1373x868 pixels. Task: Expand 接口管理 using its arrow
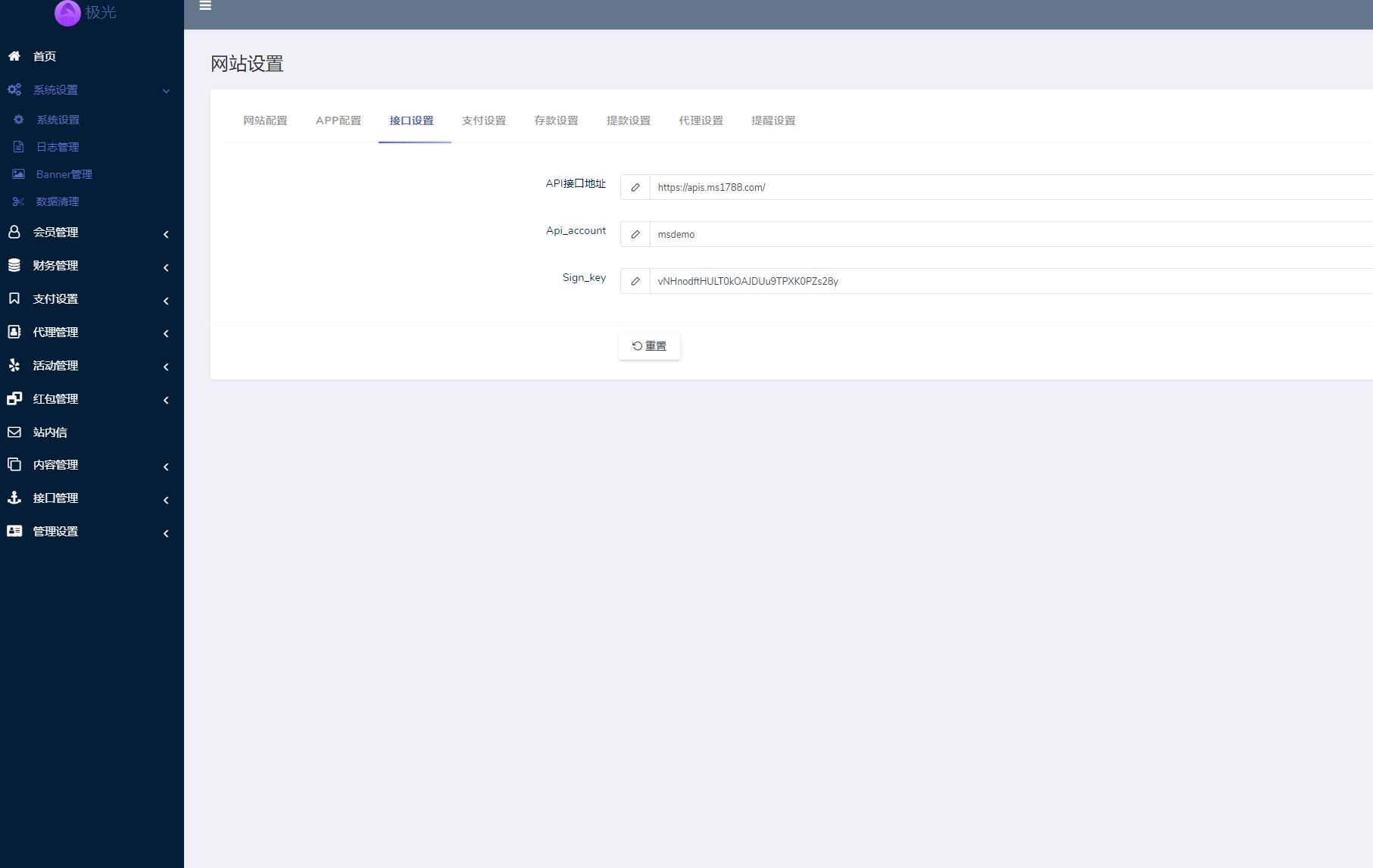point(166,500)
